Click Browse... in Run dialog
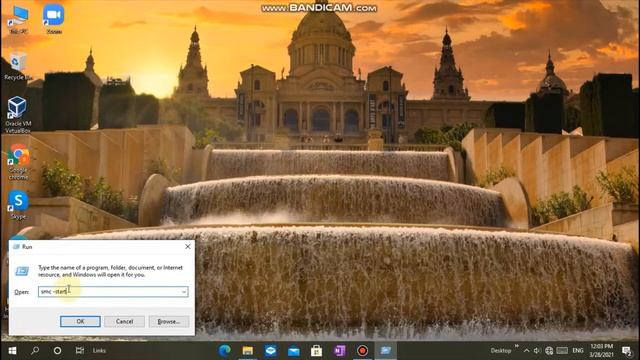The image size is (640, 360). tap(169, 322)
